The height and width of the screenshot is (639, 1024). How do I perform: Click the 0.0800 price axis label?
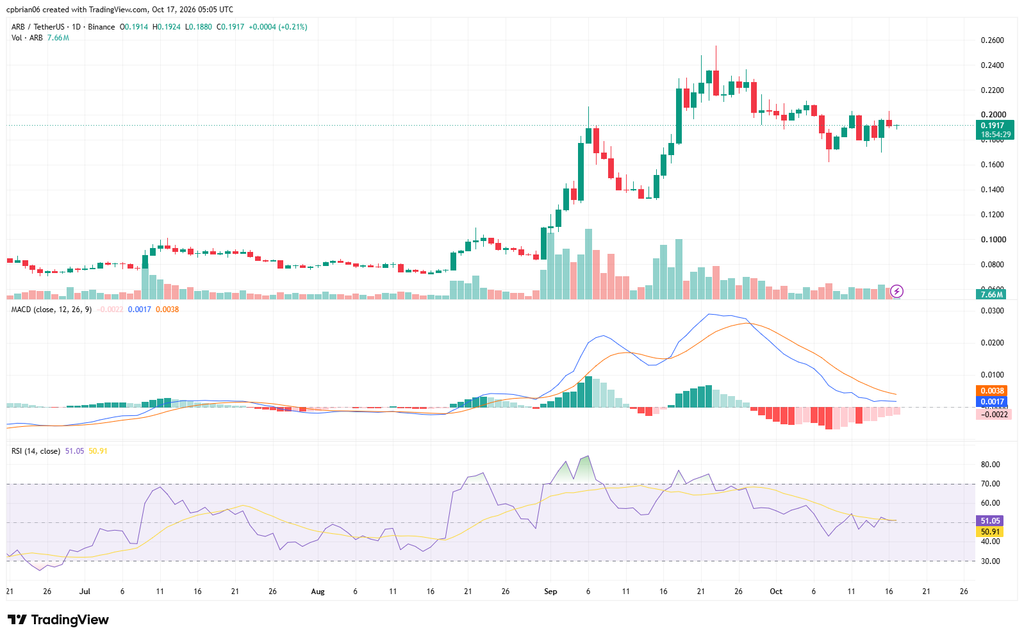992,265
